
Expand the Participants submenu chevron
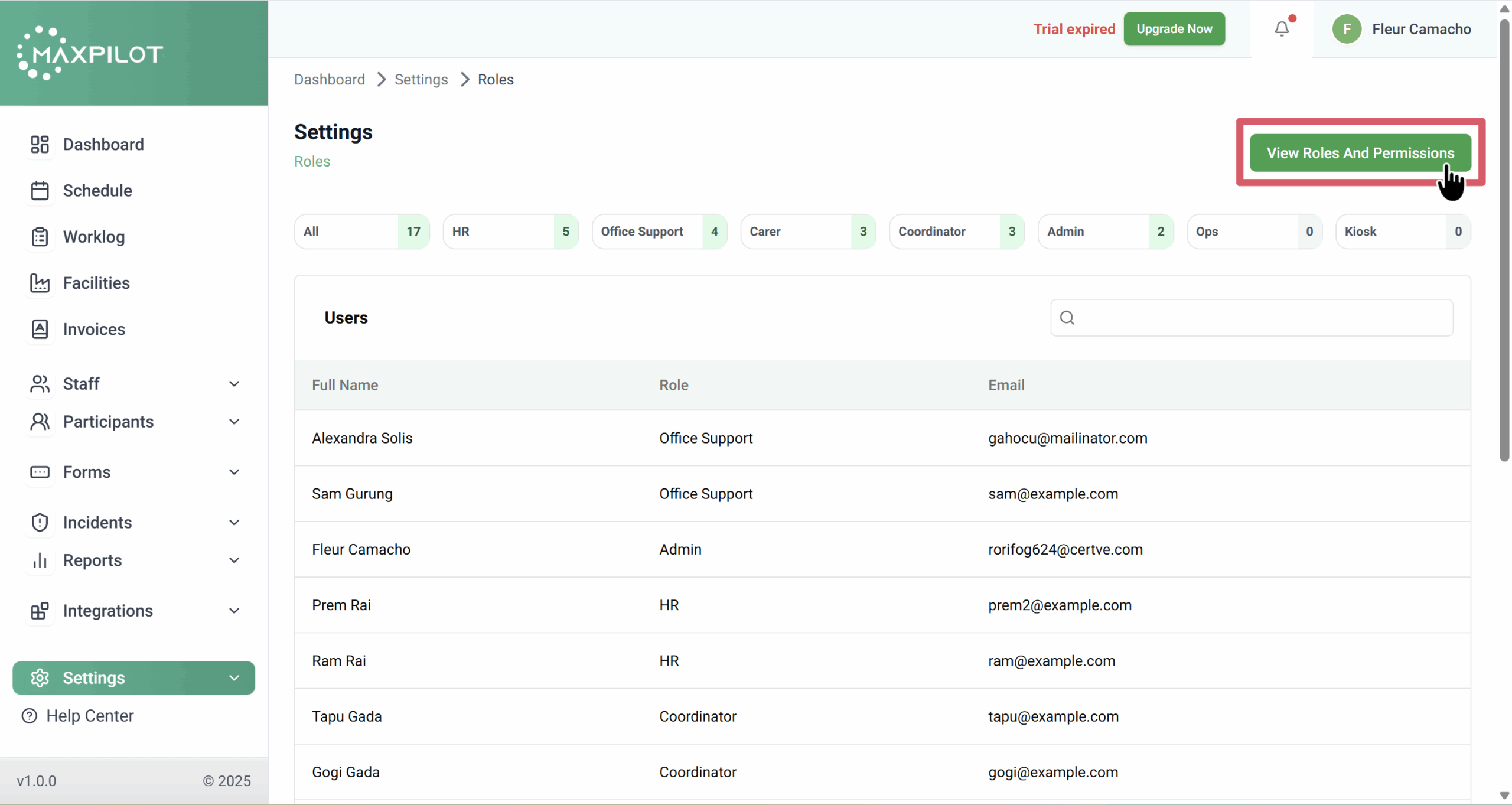click(x=234, y=422)
